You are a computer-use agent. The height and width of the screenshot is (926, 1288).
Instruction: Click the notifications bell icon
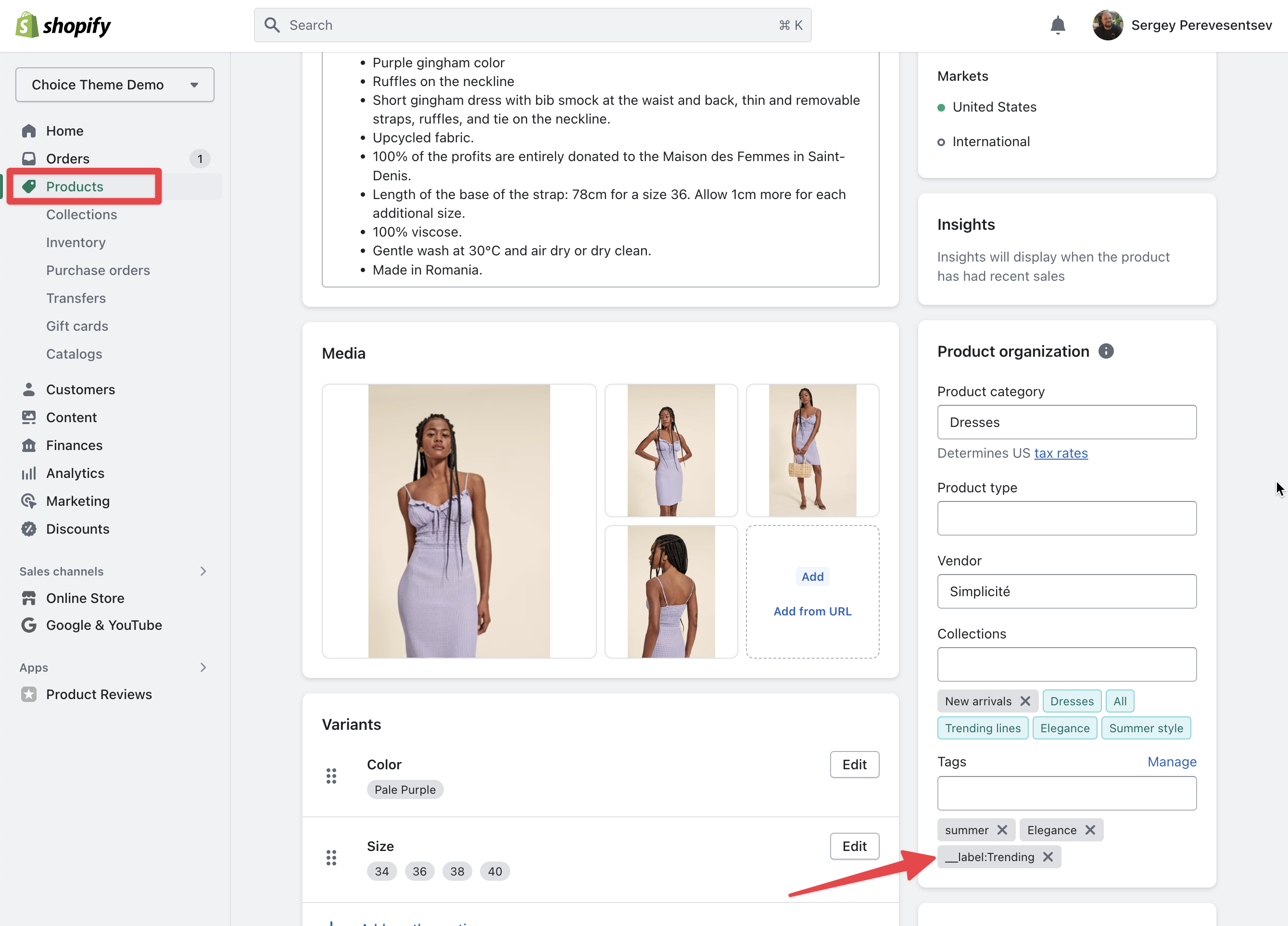click(x=1058, y=25)
